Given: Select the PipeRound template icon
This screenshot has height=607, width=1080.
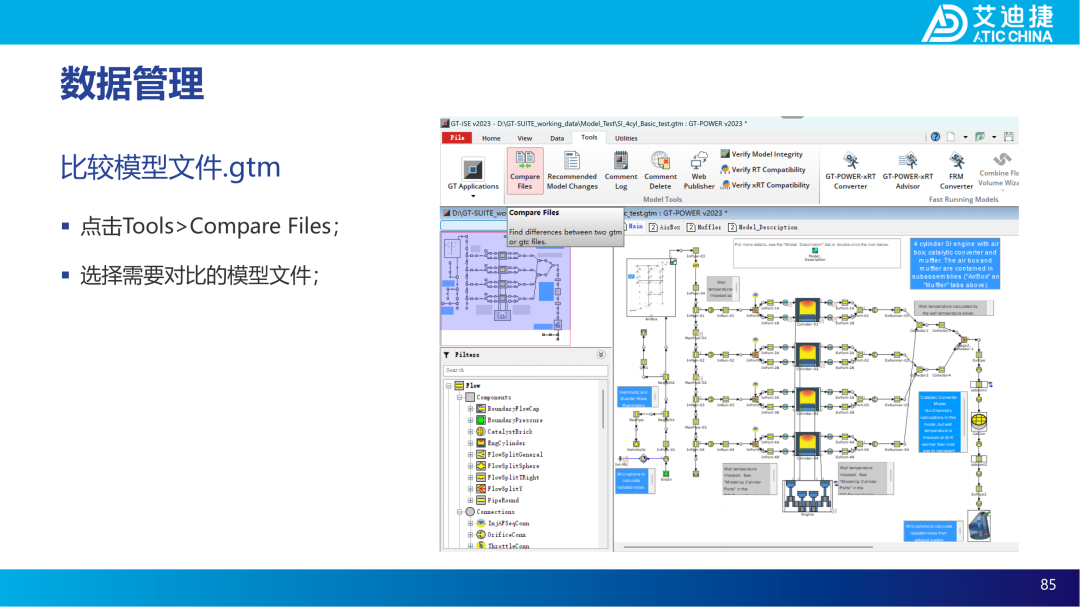Looking at the screenshot, I should (x=481, y=500).
